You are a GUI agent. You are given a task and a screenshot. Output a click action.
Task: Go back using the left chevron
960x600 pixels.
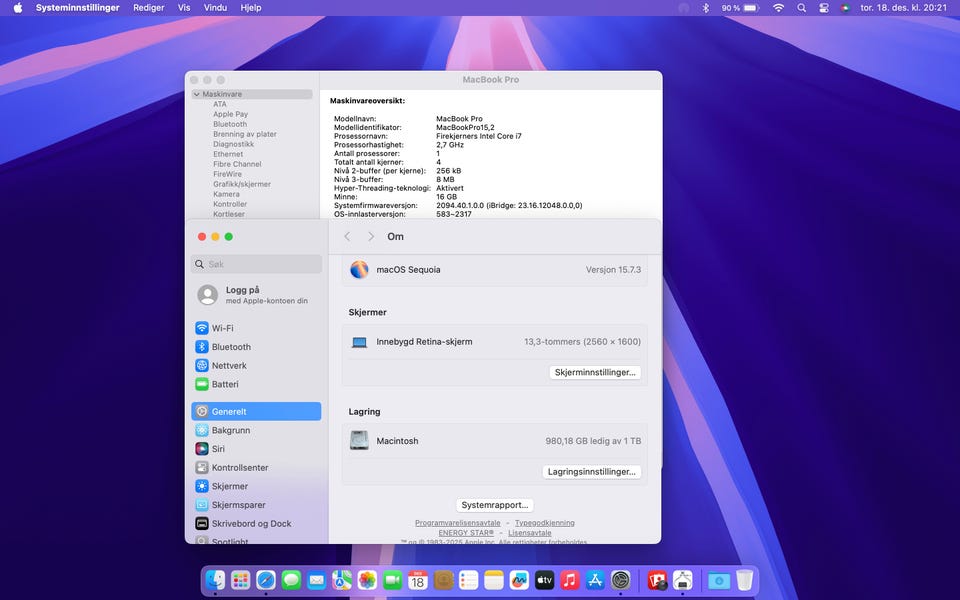click(x=347, y=237)
